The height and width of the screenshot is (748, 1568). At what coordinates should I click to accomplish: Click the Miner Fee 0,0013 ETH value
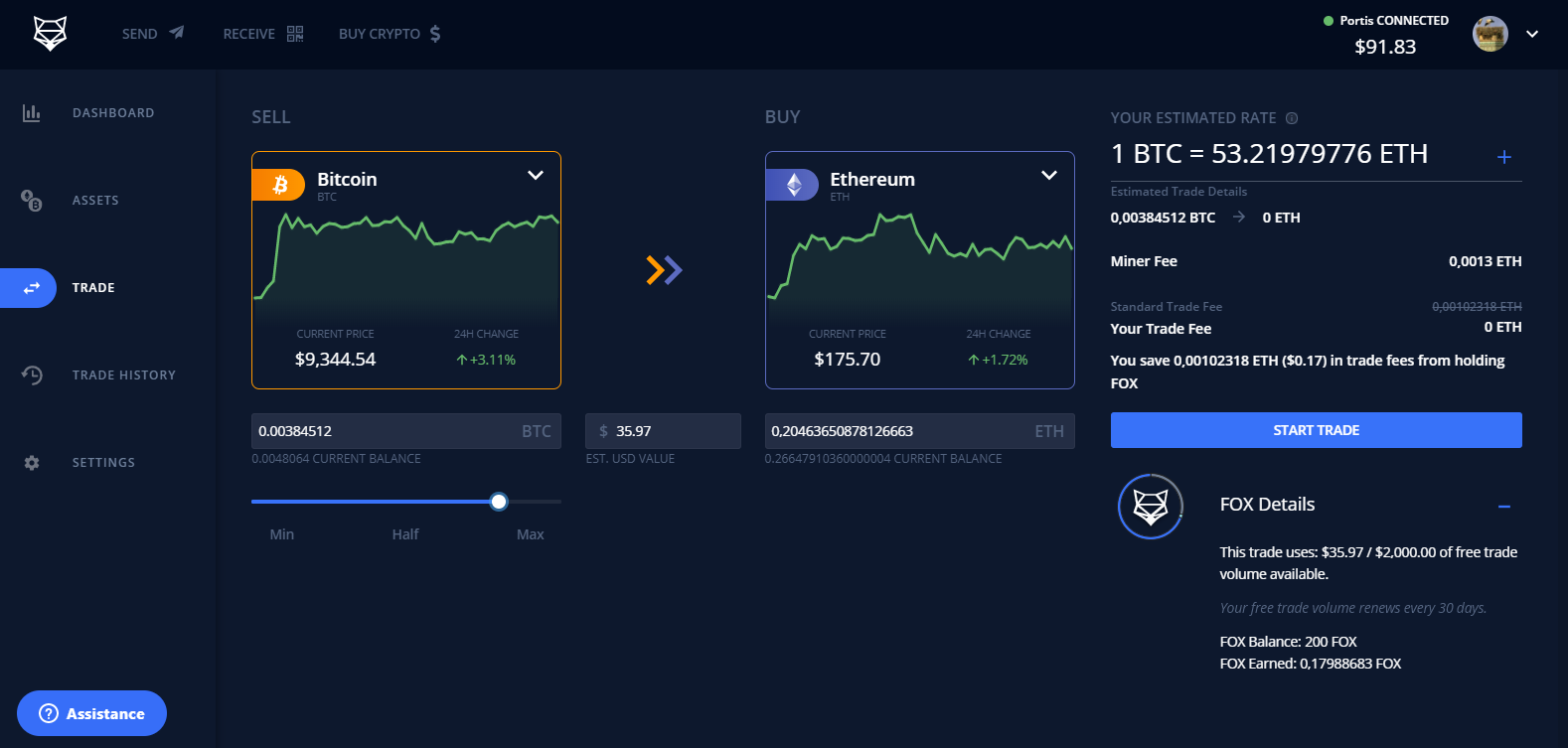[1486, 261]
